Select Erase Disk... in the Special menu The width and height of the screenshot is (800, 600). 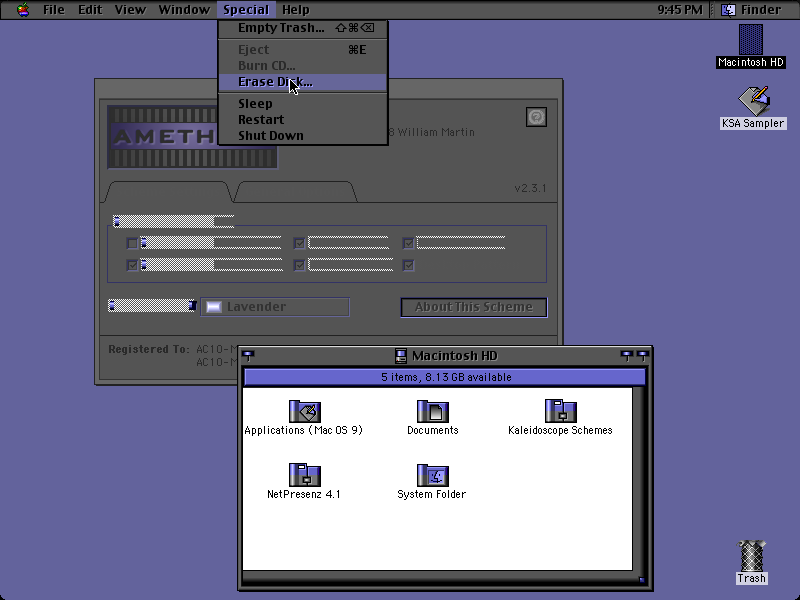(303, 82)
